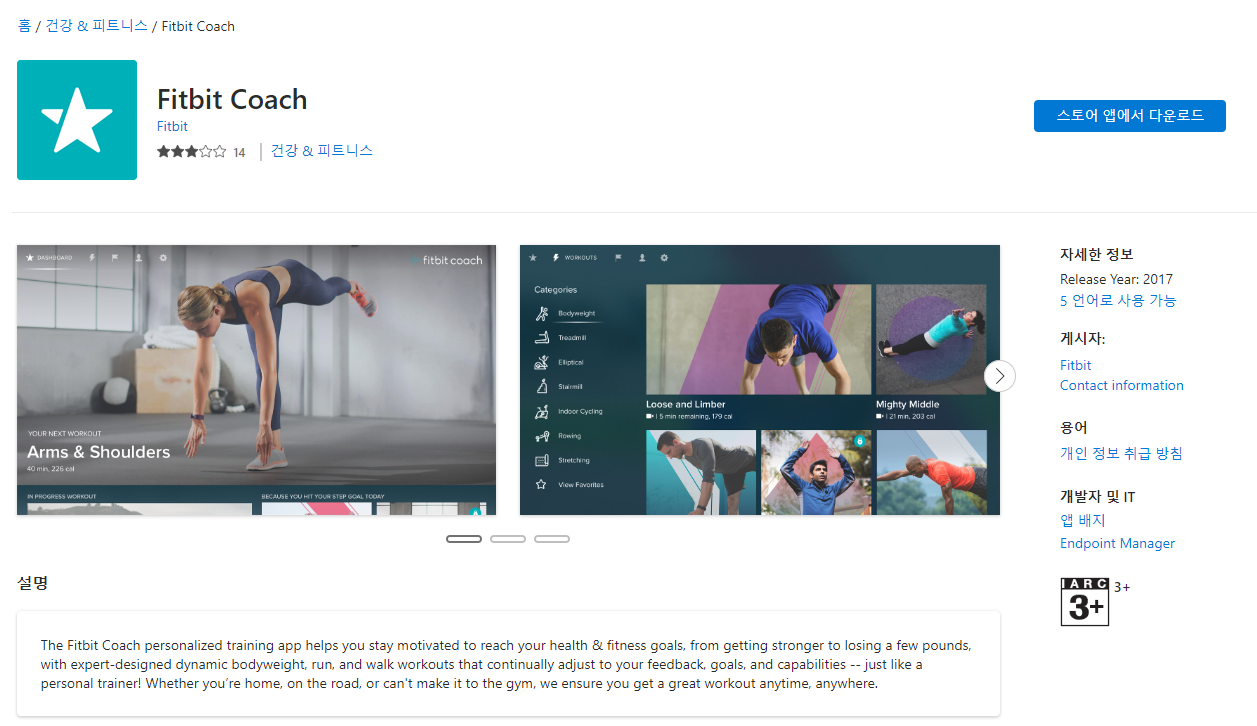Screen dimensions: 1257x726
Task: Open the 건강 & 피트니스 breadcrumb link
Action: coord(94,26)
